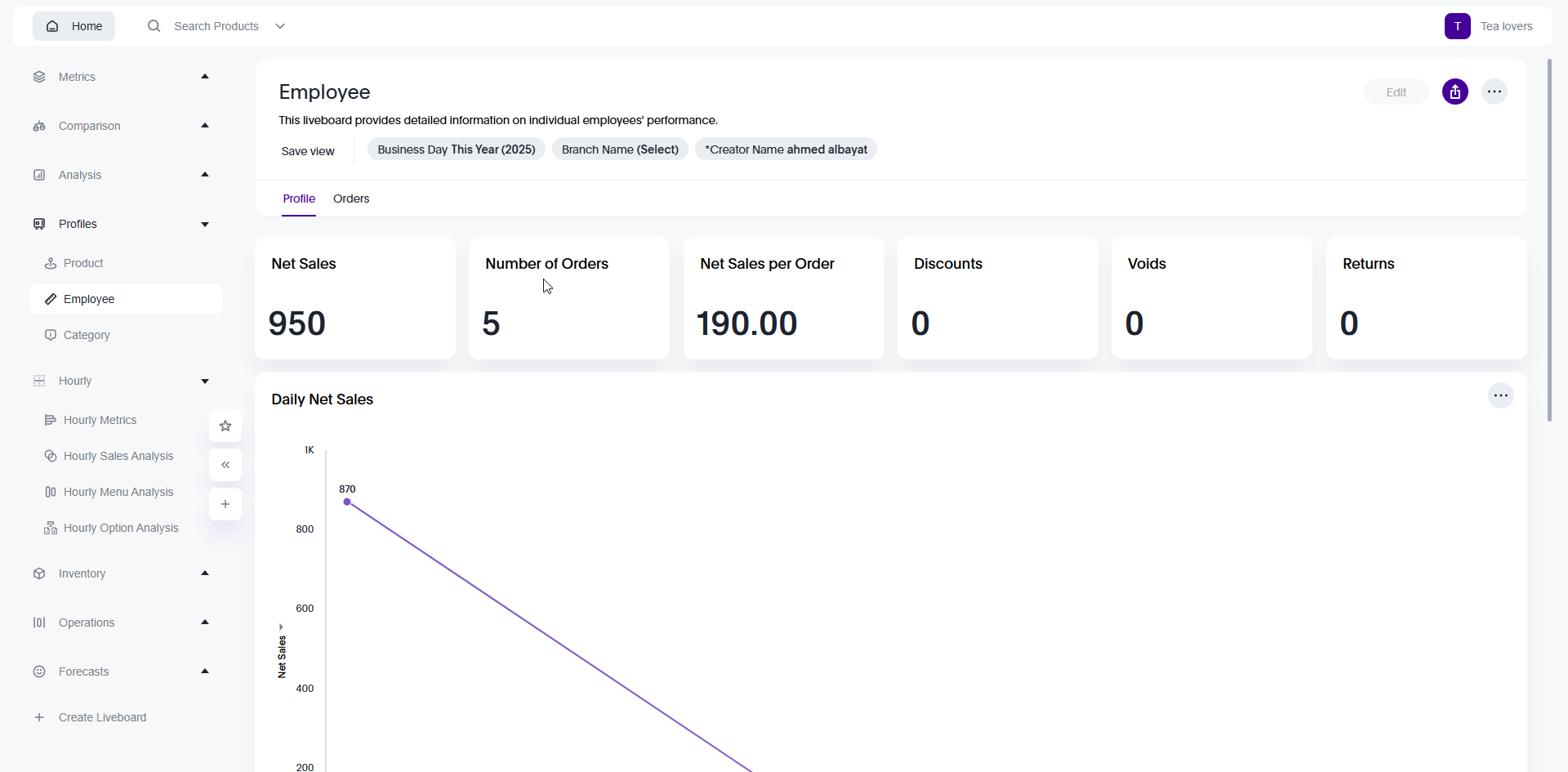The height and width of the screenshot is (772, 1568).
Task: Toggle the favorite star on the floating panel
Action: (x=225, y=426)
